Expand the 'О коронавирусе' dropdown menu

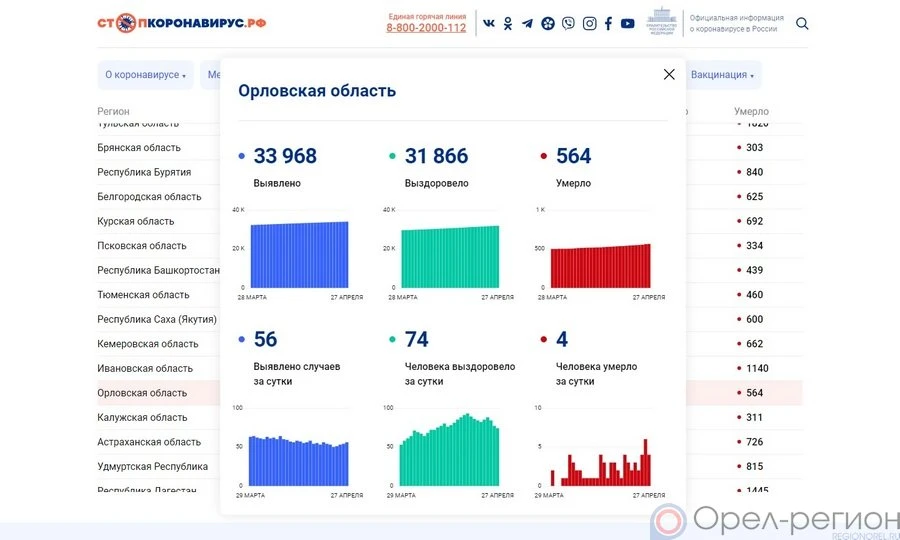146,75
